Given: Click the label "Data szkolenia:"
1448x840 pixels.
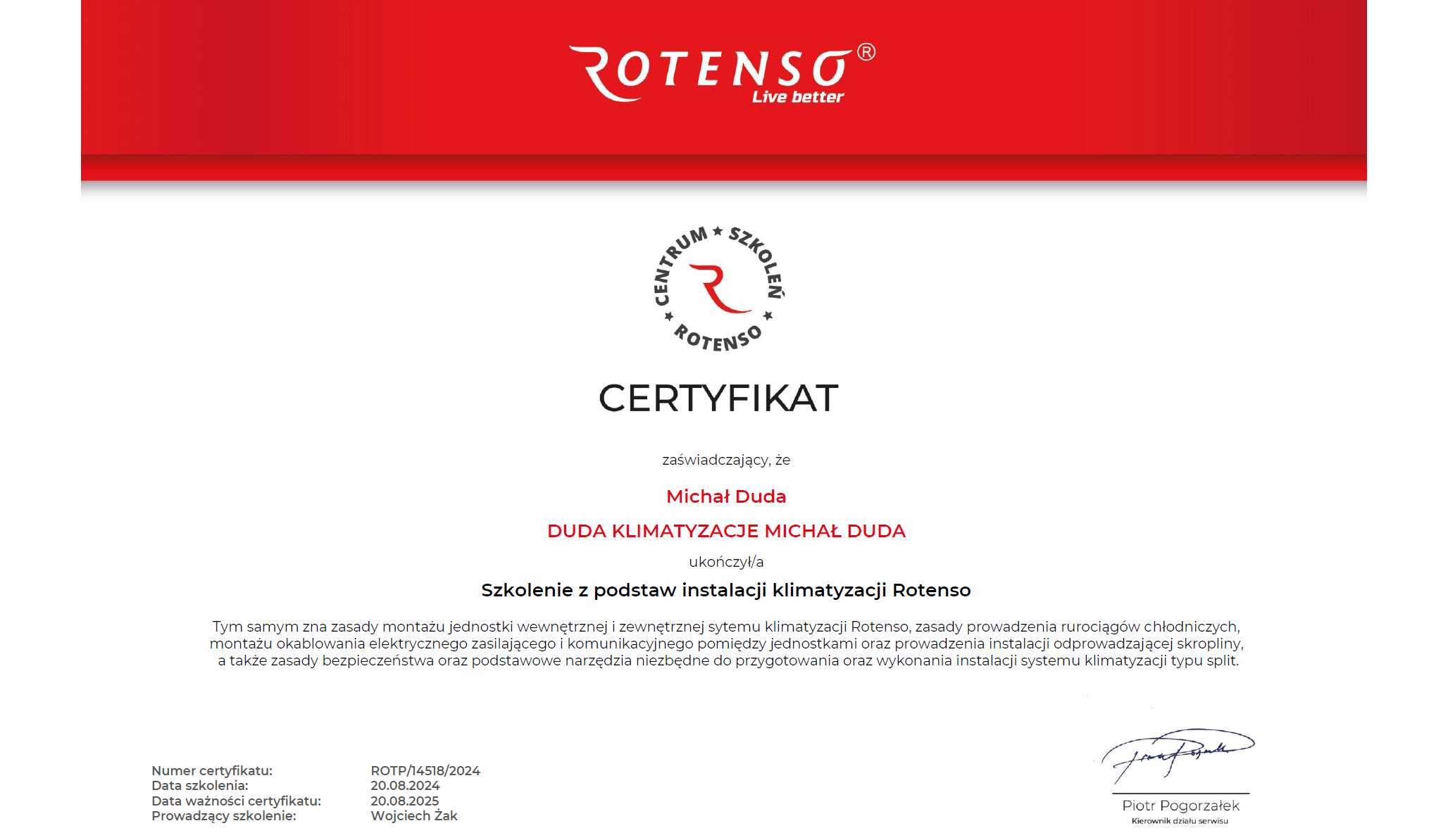Looking at the screenshot, I should [200, 786].
